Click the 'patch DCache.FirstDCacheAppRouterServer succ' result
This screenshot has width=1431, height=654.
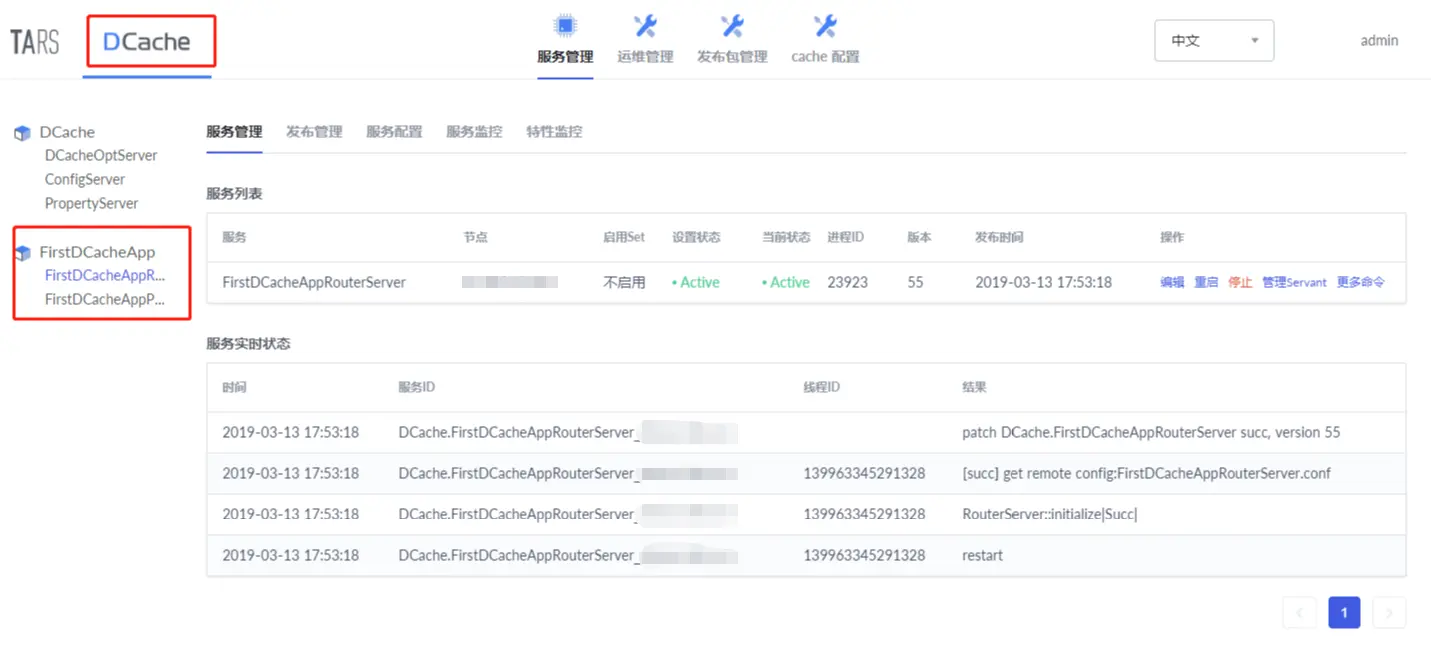coord(1151,433)
